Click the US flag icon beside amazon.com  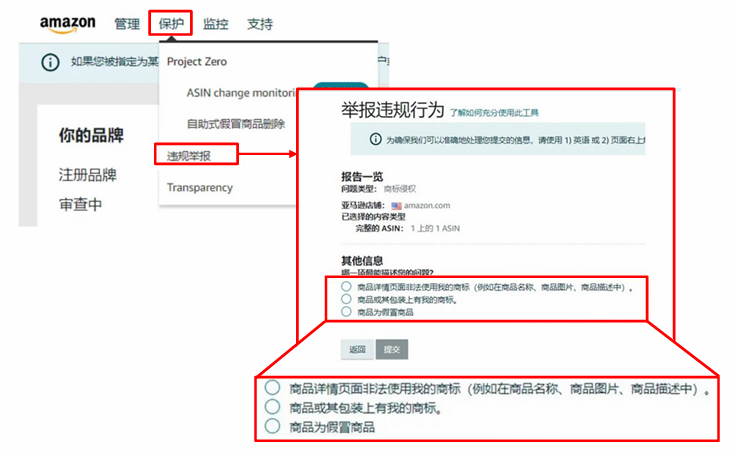396,206
